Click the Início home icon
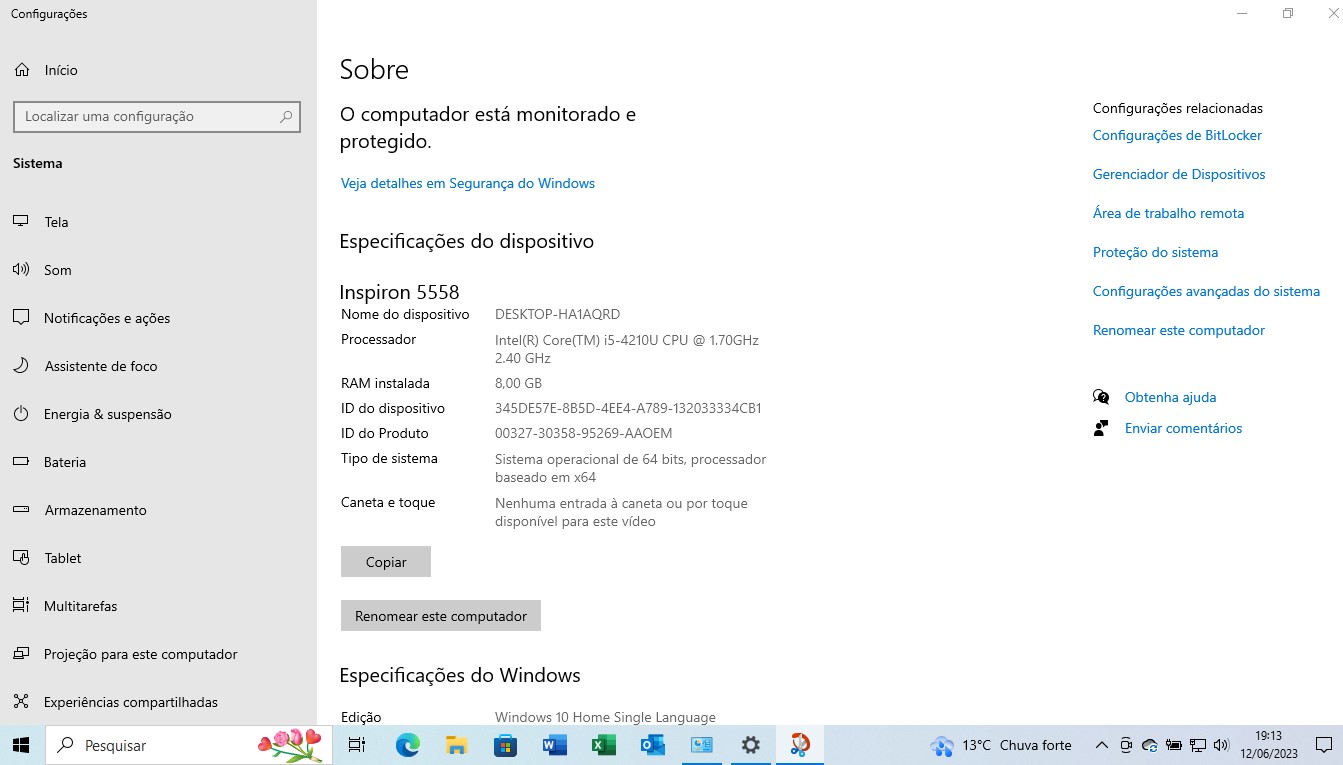1343x765 pixels. 21,70
